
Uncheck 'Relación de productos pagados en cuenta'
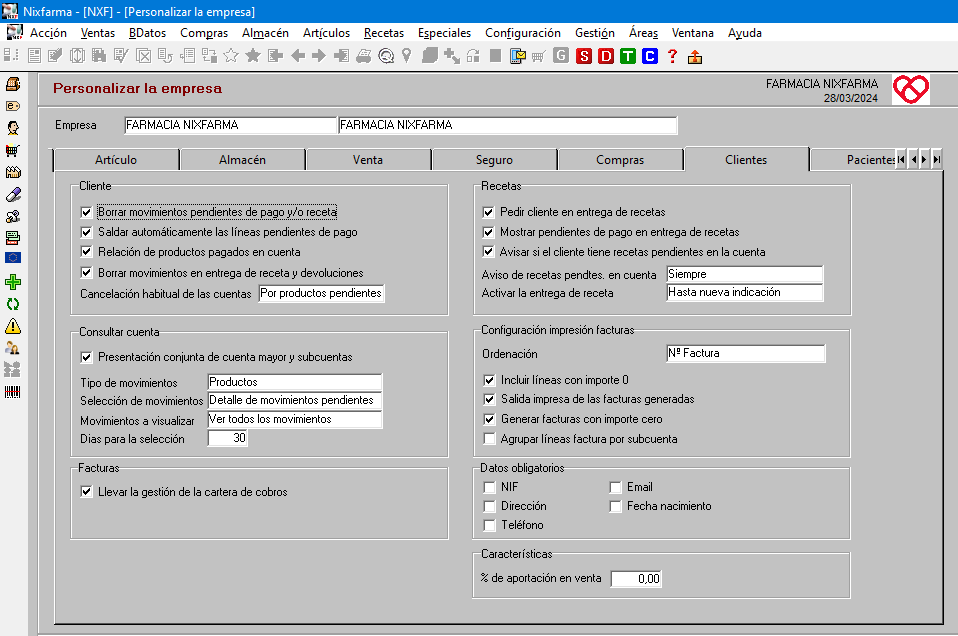click(x=86, y=252)
